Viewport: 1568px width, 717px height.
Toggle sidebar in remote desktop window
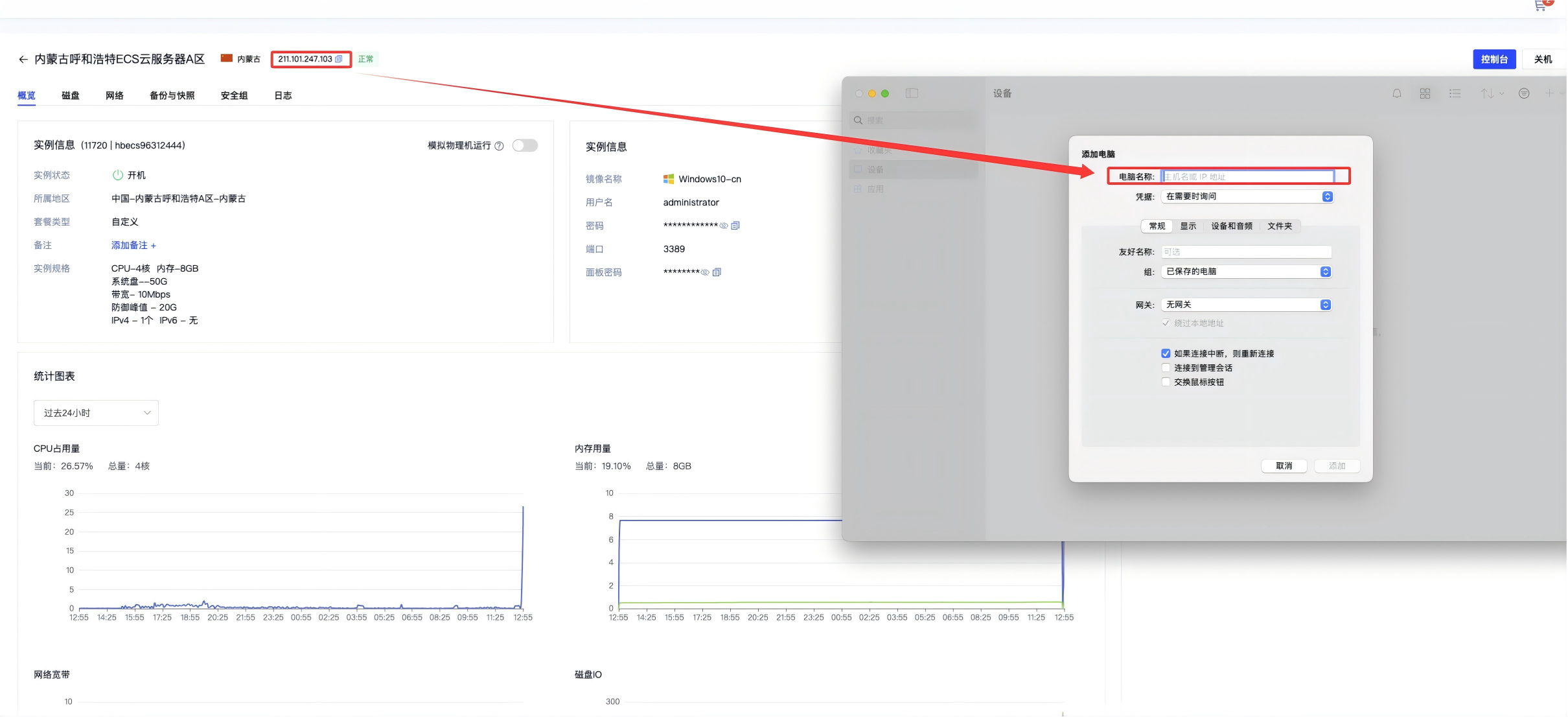[912, 93]
